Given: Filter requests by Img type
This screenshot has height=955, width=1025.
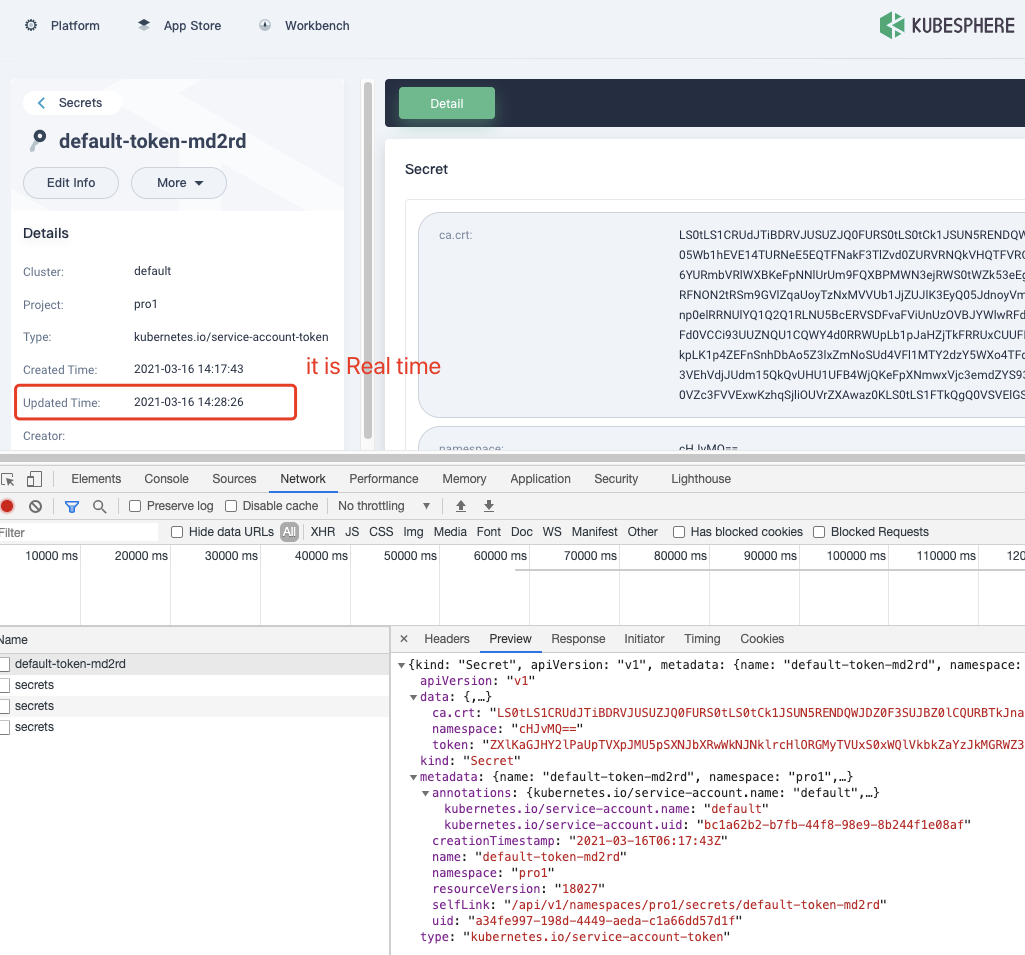Looking at the screenshot, I should tap(413, 532).
